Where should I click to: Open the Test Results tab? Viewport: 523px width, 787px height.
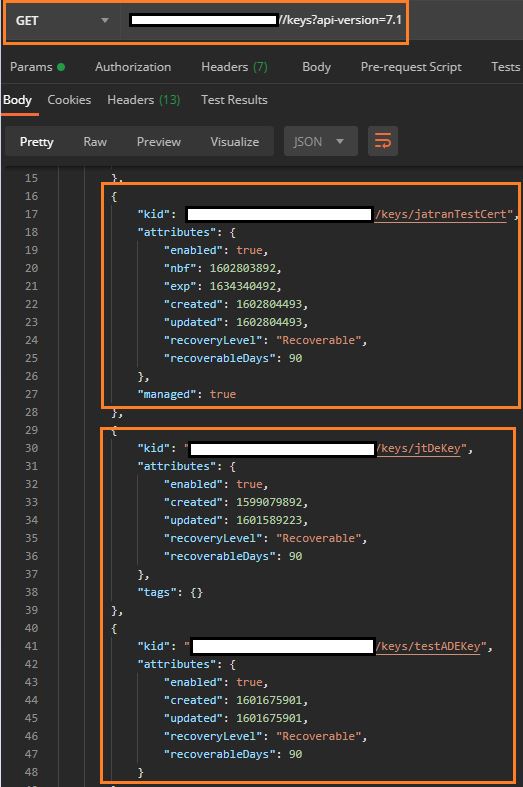click(234, 100)
